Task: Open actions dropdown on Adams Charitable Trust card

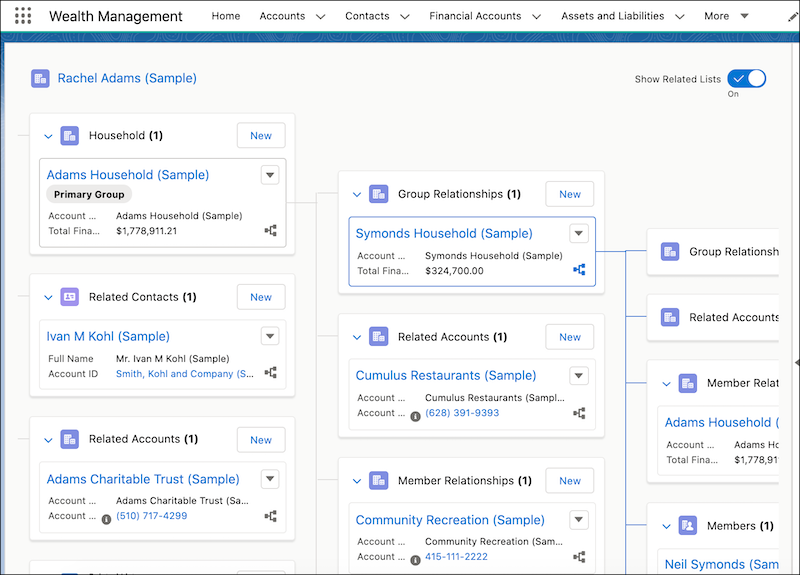Action: [270, 479]
